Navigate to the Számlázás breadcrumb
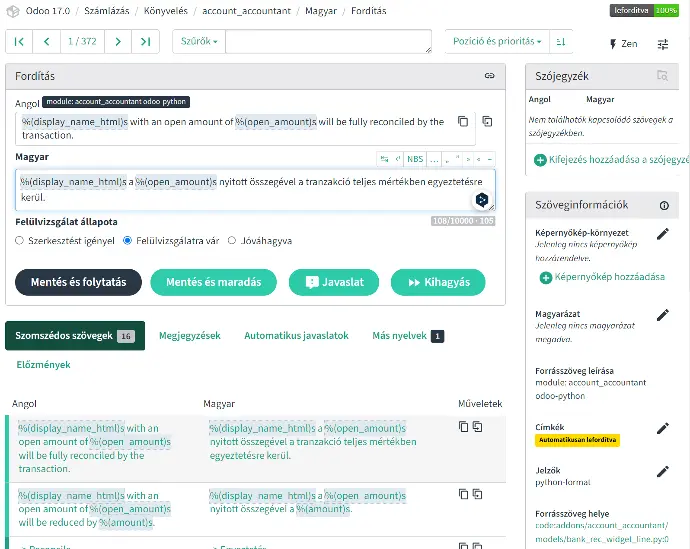690x549 pixels. [x=107, y=11]
